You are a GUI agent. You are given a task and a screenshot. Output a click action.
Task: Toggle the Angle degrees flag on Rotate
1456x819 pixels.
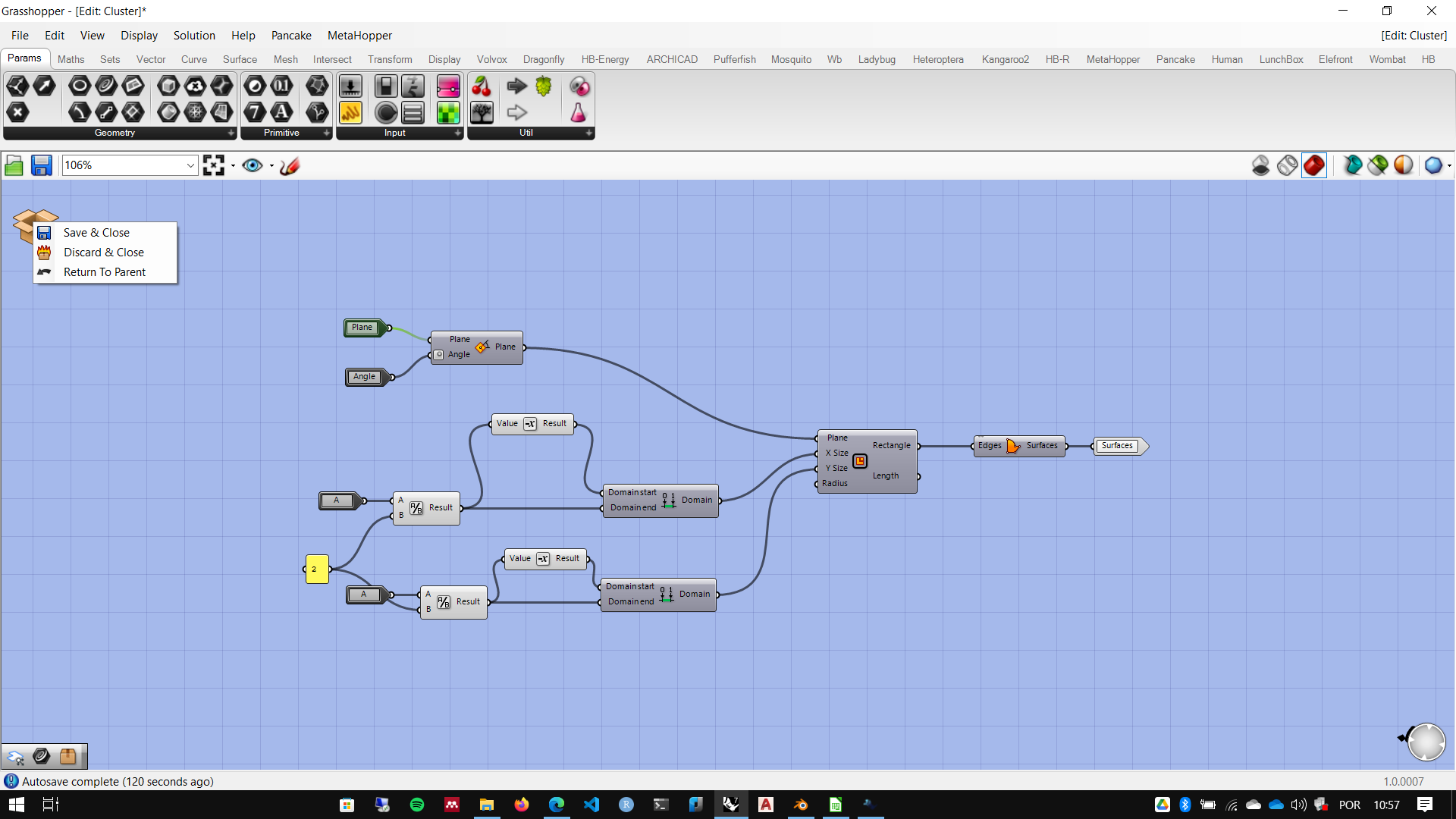click(x=439, y=354)
